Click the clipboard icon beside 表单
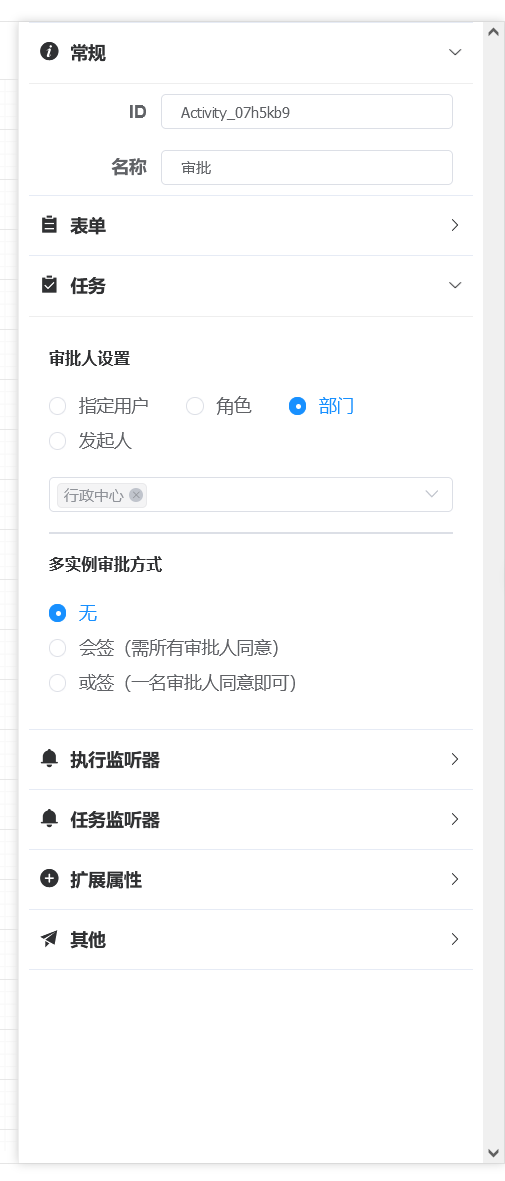This screenshot has width=505, height=1181. 49,224
